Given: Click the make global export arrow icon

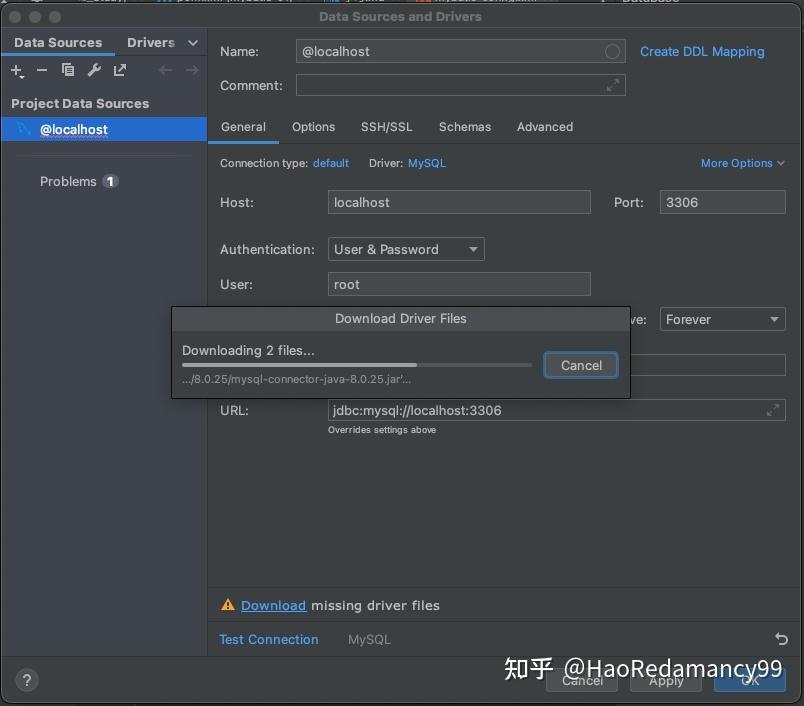Looking at the screenshot, I should point(120,70).
